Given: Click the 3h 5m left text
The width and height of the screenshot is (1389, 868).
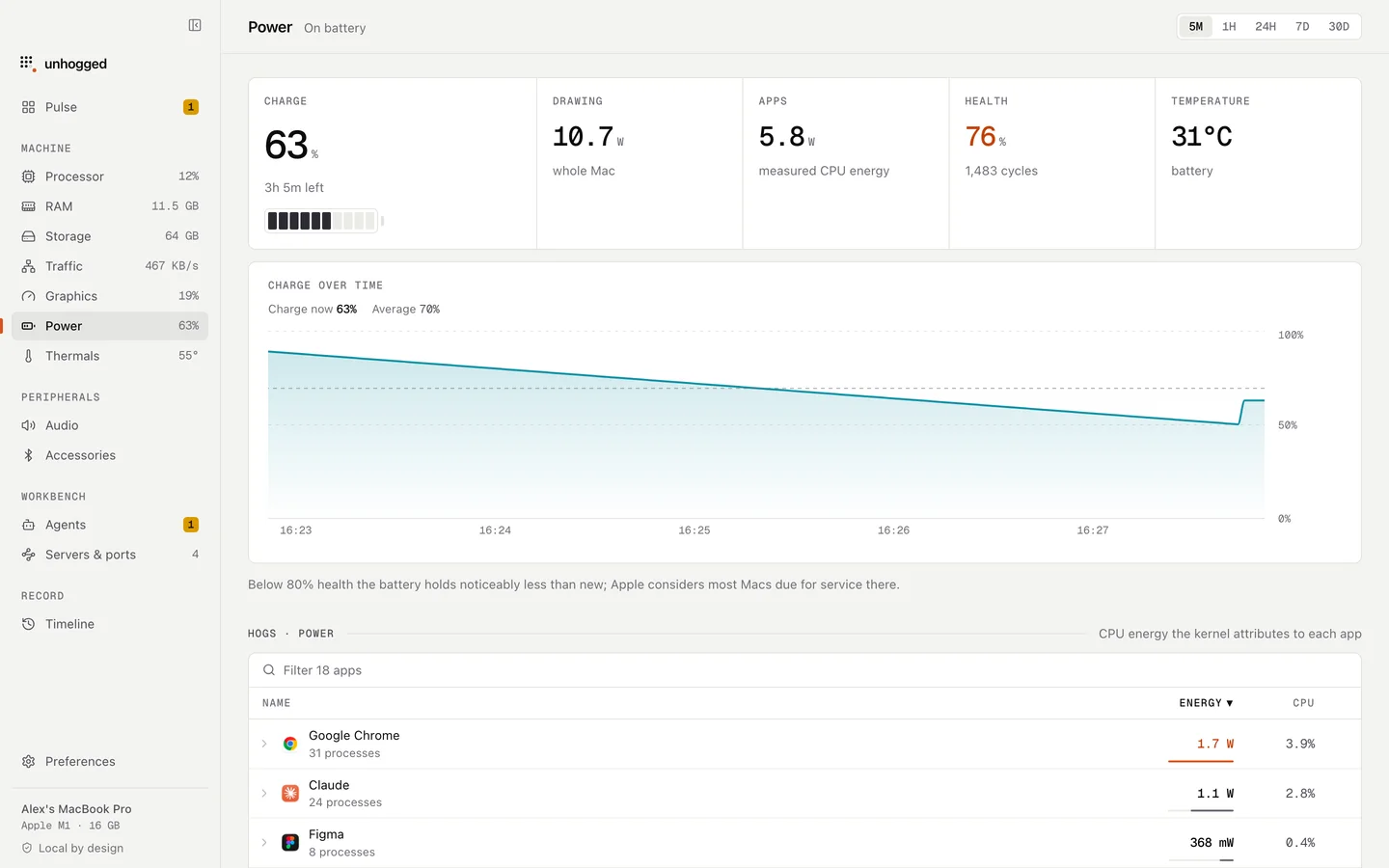Looking at the screenshot, I should click(294, 188).
